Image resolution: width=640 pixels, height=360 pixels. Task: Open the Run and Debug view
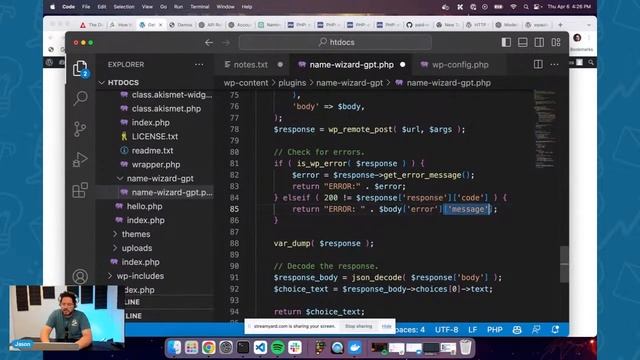pos(80,159)
